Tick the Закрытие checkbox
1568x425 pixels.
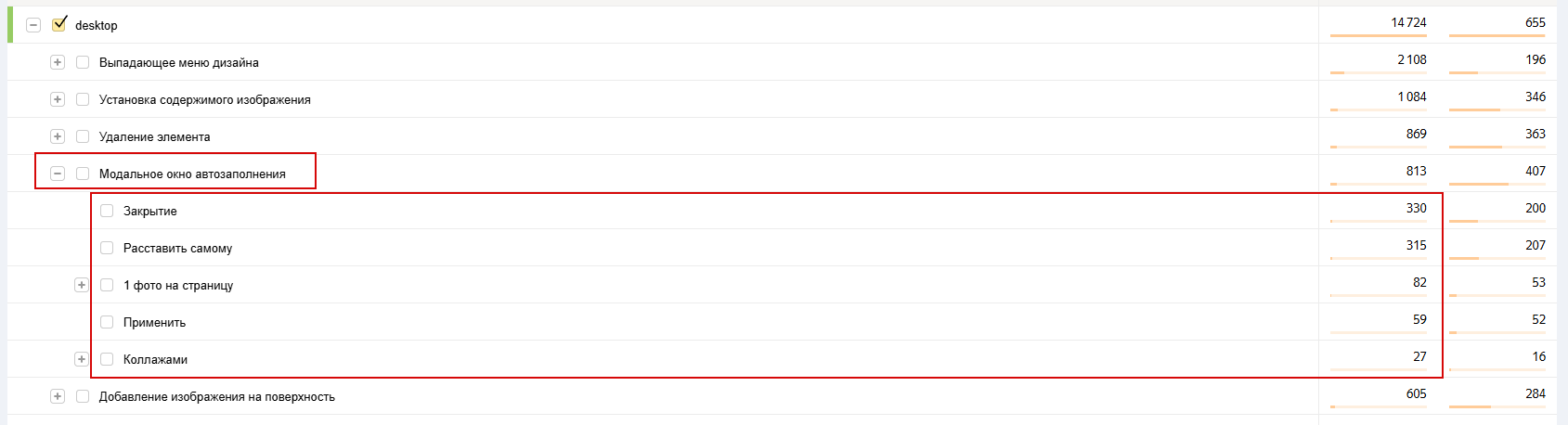107,211
